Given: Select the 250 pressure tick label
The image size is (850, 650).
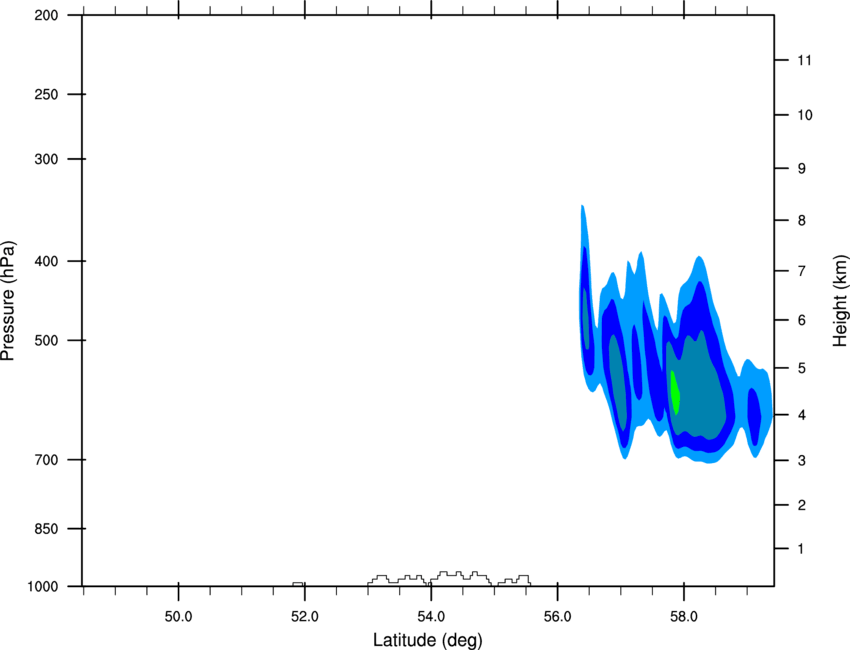Looking at the screenshot, I should coord(46,94).
